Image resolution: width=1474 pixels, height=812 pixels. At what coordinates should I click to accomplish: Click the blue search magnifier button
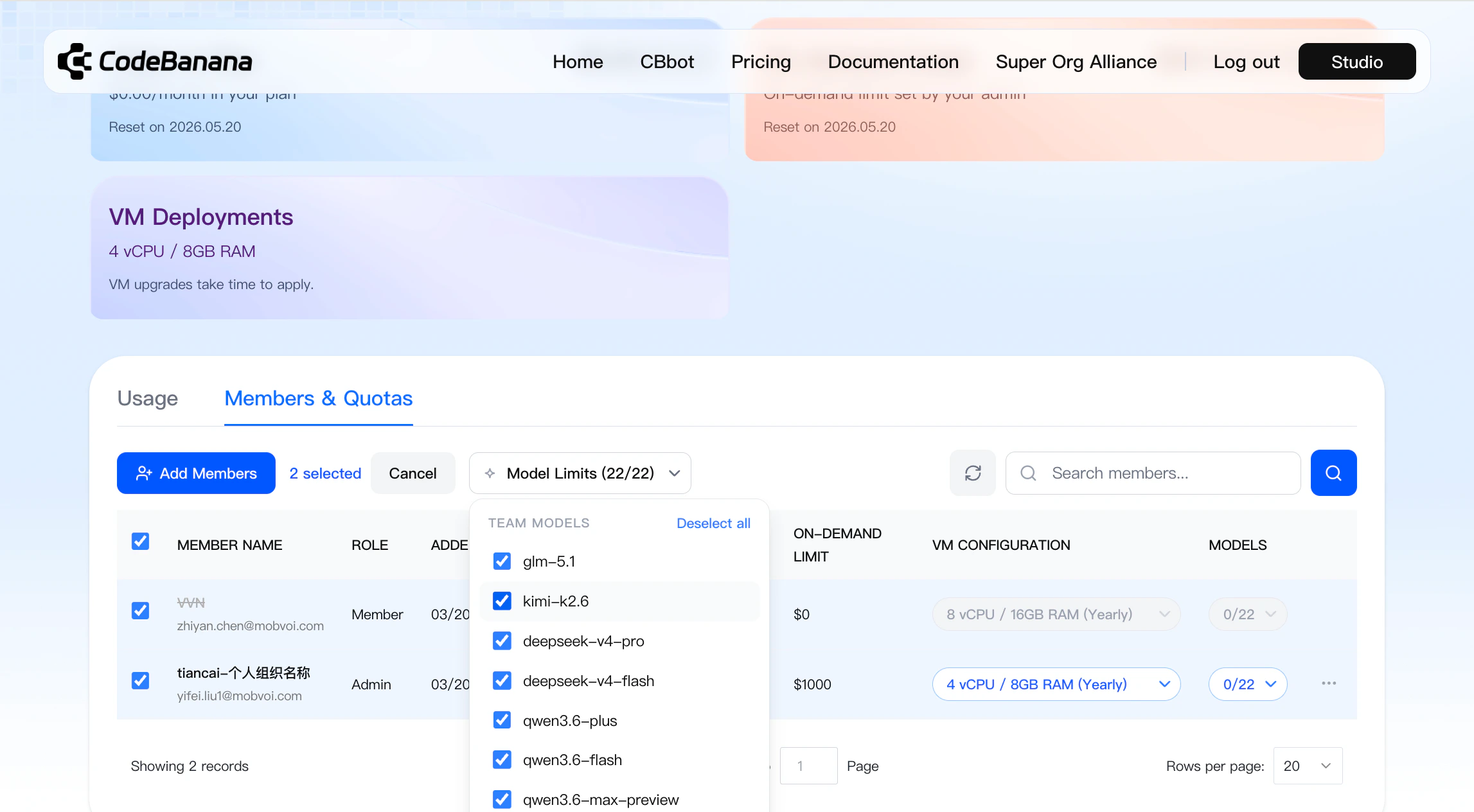tap(1333, 473)
